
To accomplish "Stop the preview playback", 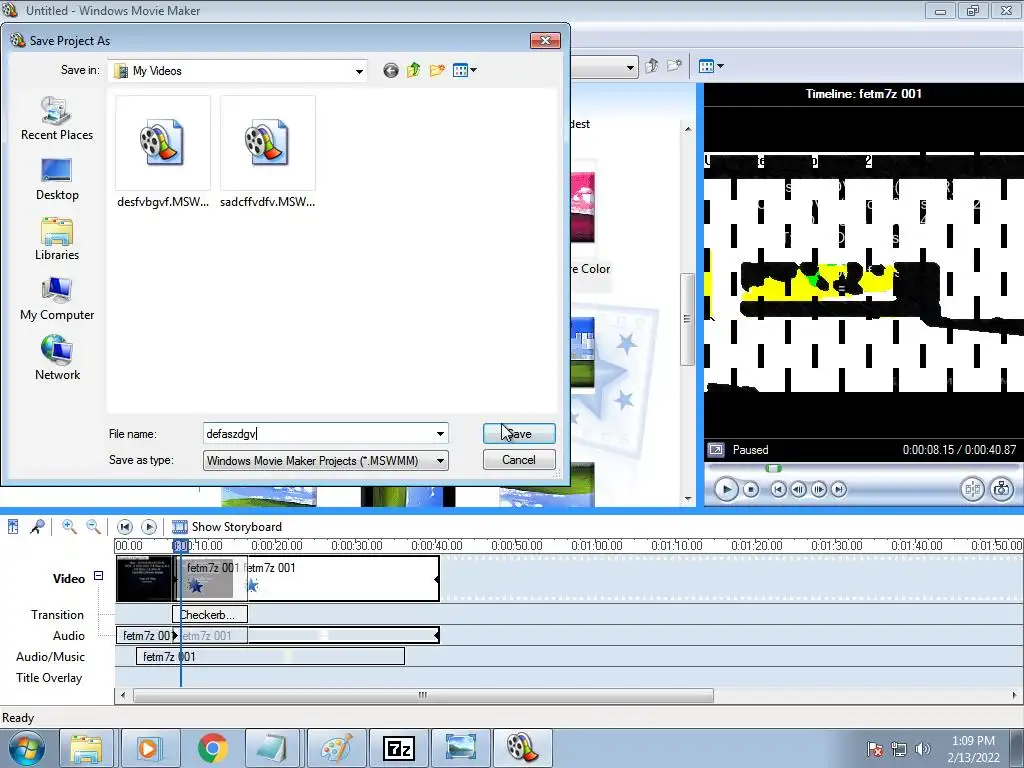I will [x=751, y=489].
